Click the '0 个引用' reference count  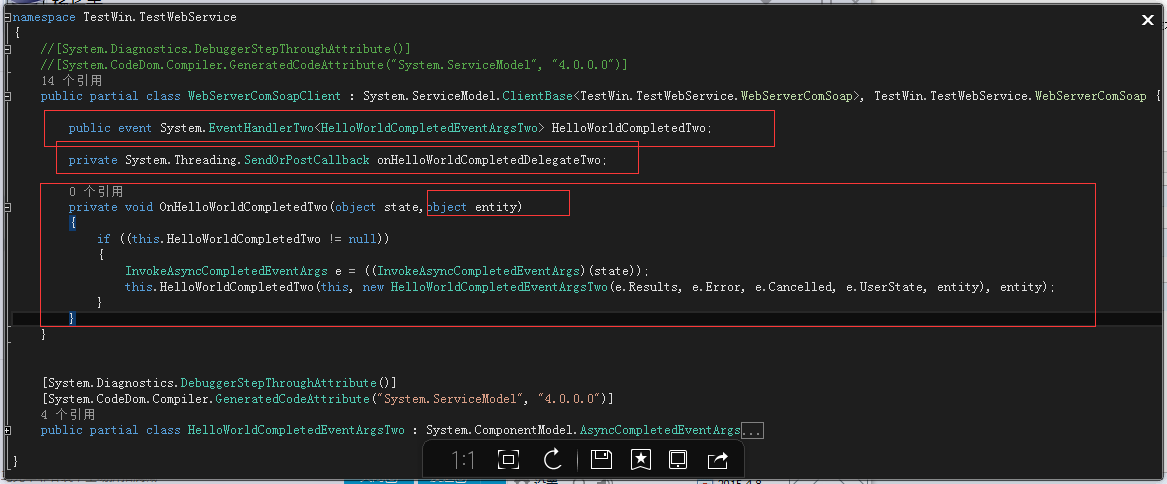pos(96,191)
